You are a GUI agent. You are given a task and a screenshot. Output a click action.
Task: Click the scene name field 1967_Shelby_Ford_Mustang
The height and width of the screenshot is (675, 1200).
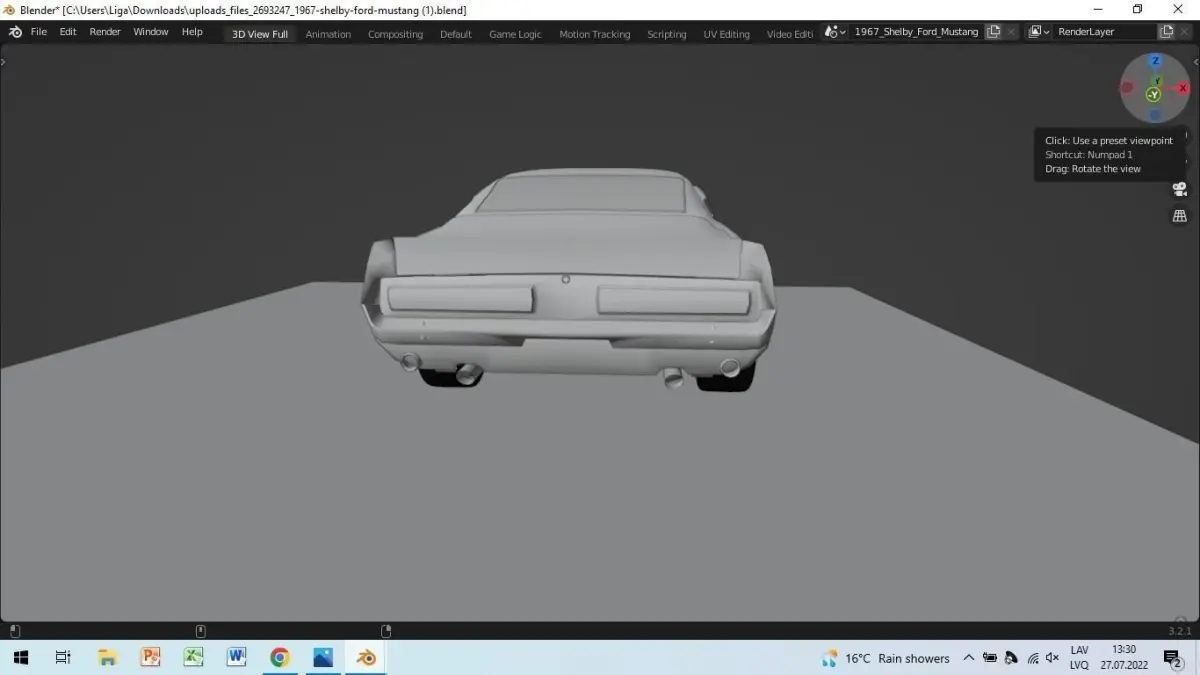pos(916,32)
